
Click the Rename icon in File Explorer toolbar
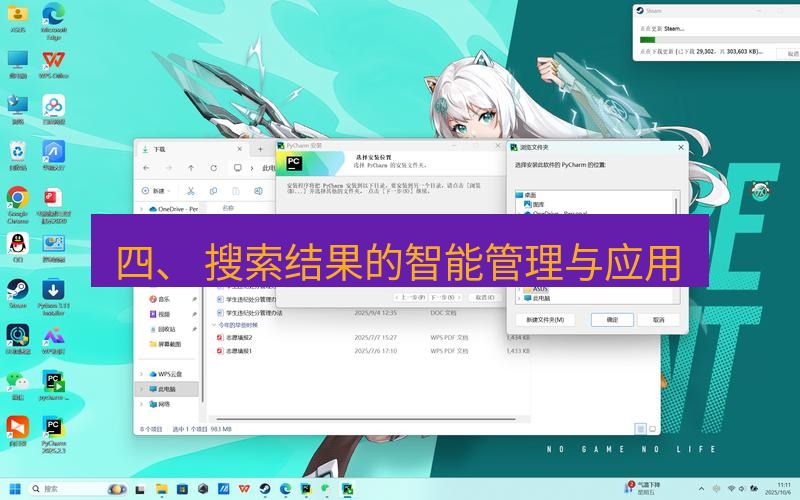pos(258,191)
